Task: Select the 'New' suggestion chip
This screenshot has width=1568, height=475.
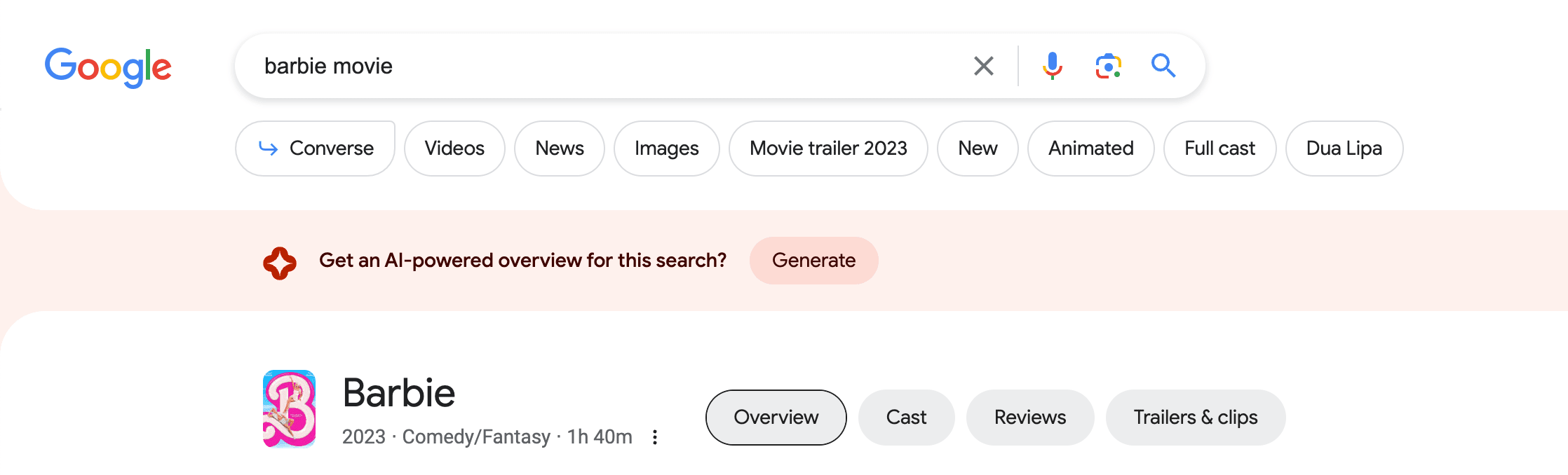Action: [x=978, y=149]
